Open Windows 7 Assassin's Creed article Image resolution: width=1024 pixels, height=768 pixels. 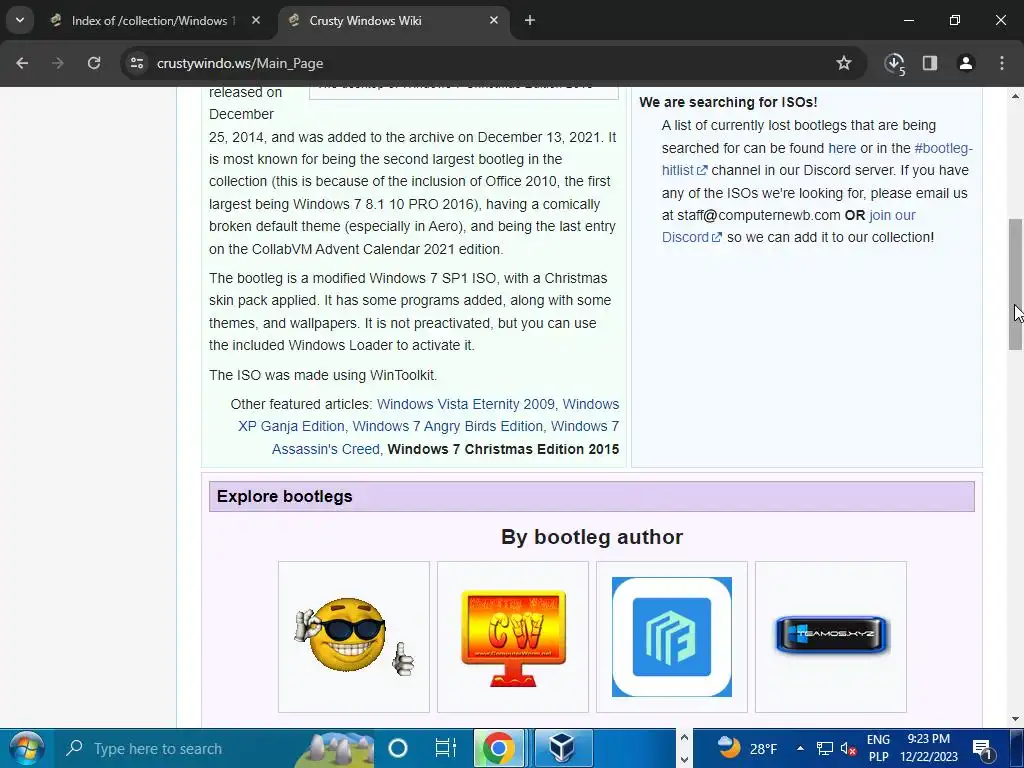coord(445,438)
